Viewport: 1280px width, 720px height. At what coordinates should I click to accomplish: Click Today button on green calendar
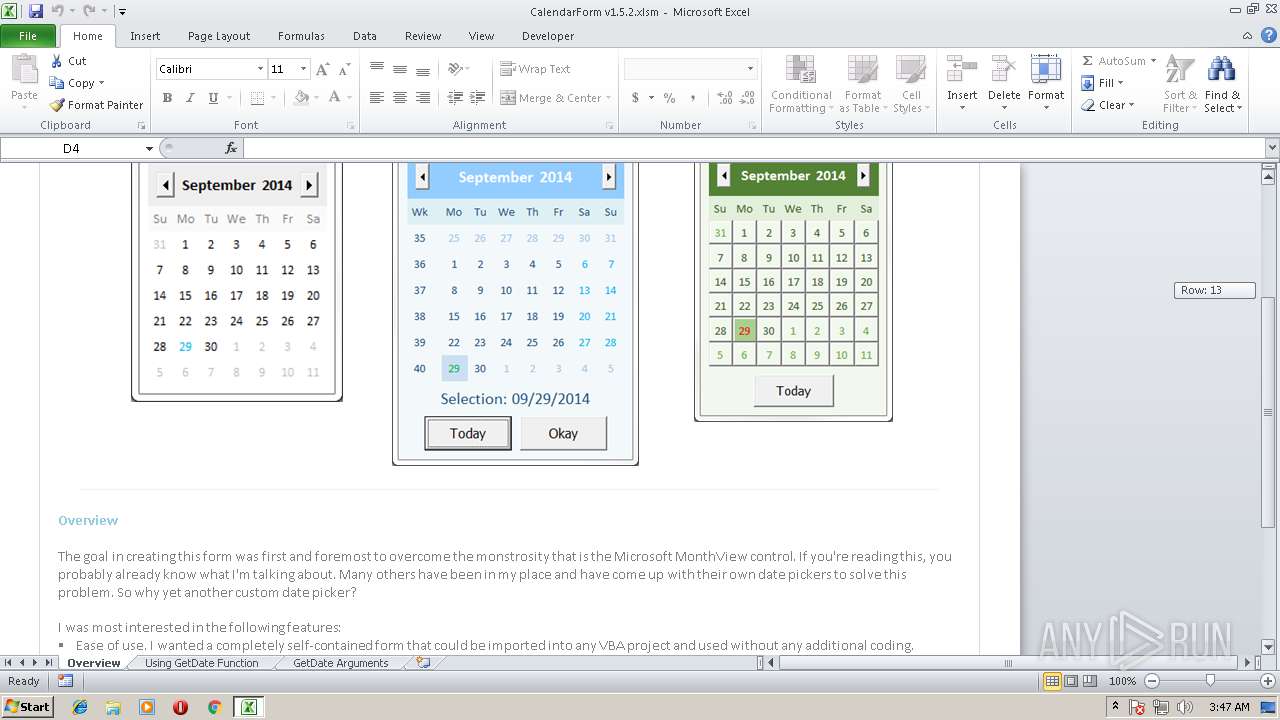pyautogui.click(x=793, y=391)
